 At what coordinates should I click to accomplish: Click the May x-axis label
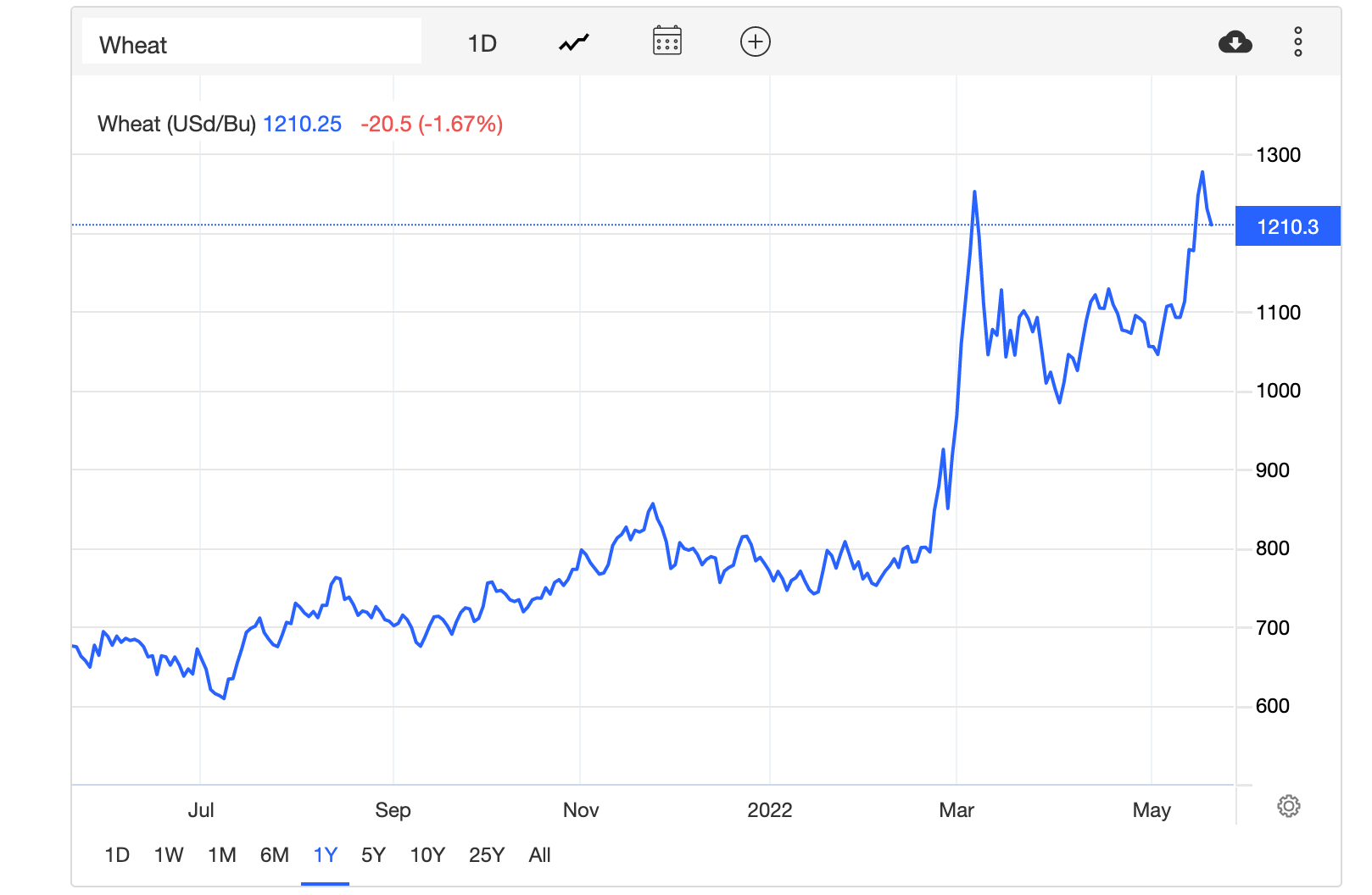1152,810
